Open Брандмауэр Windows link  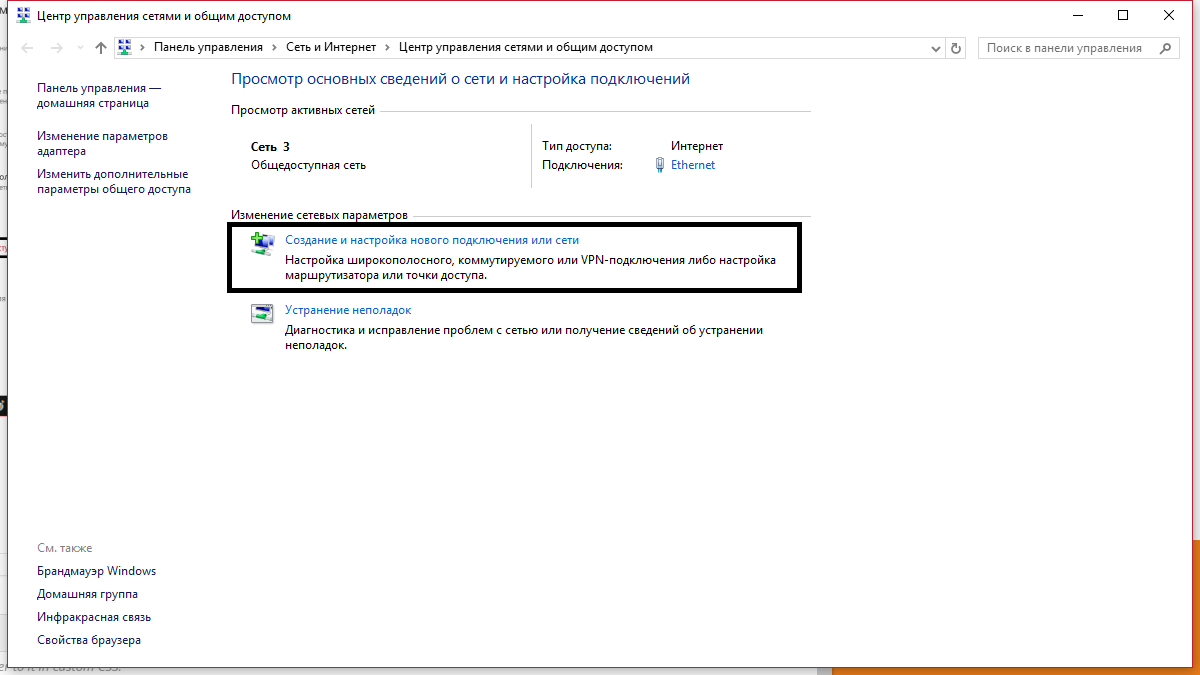(96, 571)
